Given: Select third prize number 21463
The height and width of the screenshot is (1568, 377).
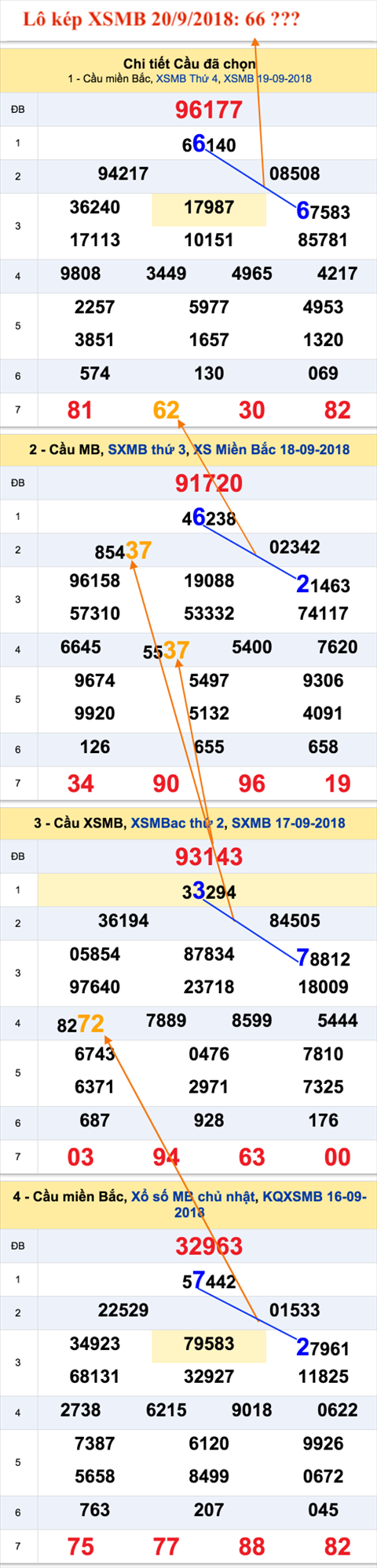Looking at the screenshot, I should coord(323,584).
